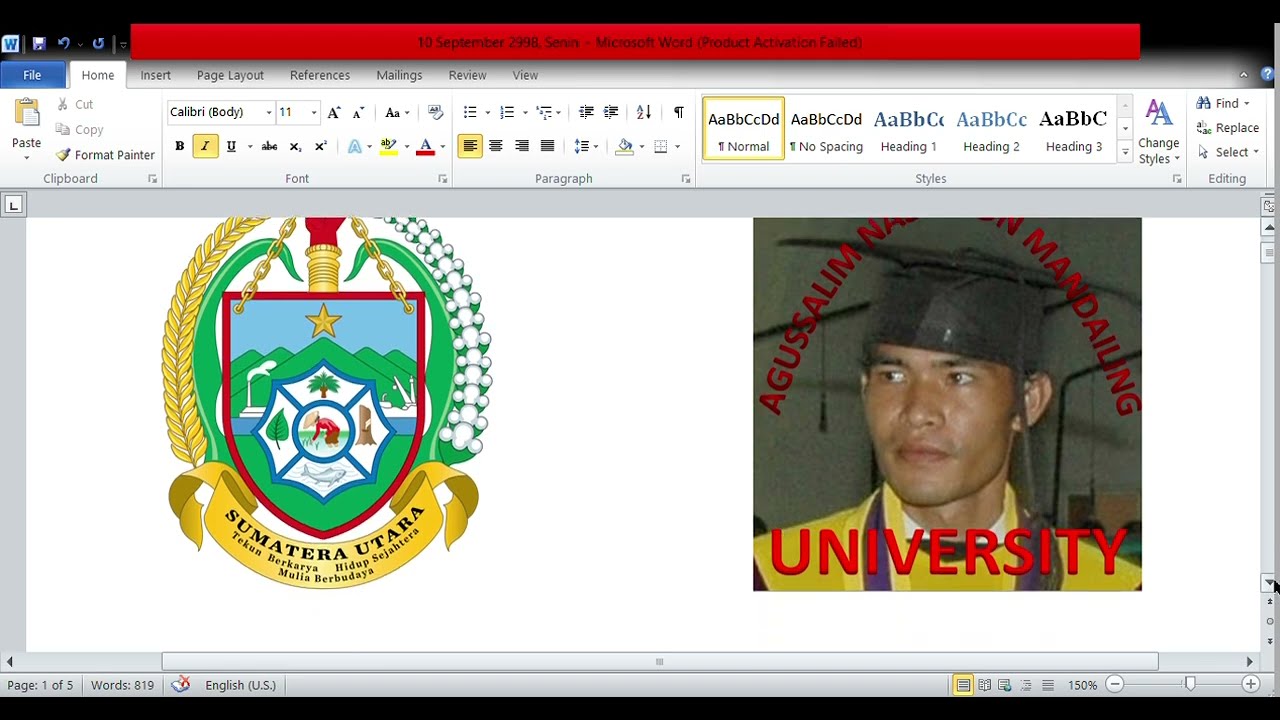Screen dimensions: 1280x720
Task: Click the ruler toggle above the vertical scrollbar
Action: (1268, 206)
